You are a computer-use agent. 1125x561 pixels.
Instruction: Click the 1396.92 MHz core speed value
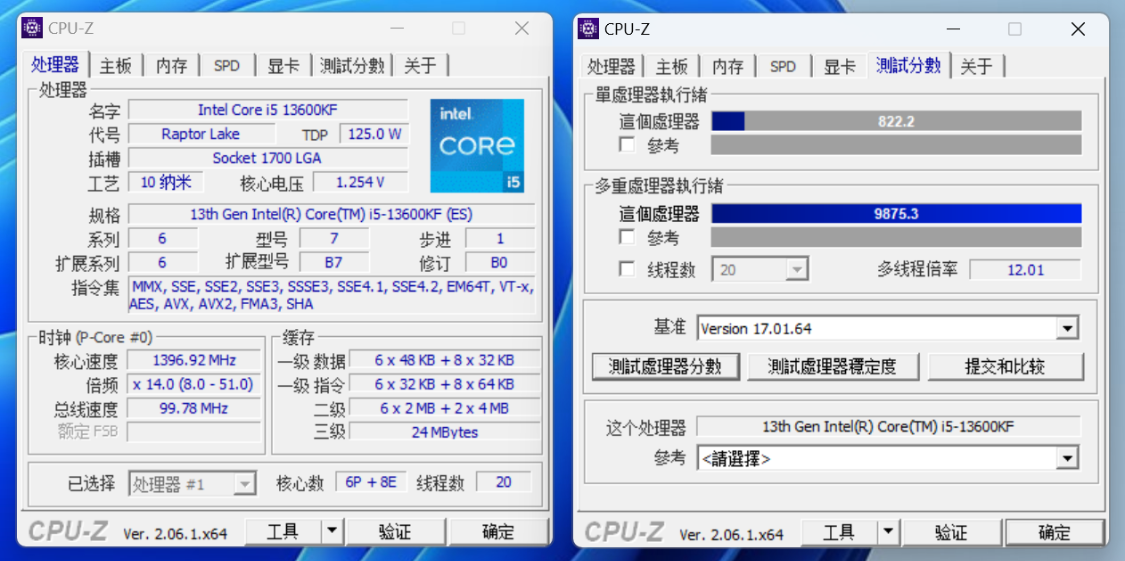click(194, 359)
